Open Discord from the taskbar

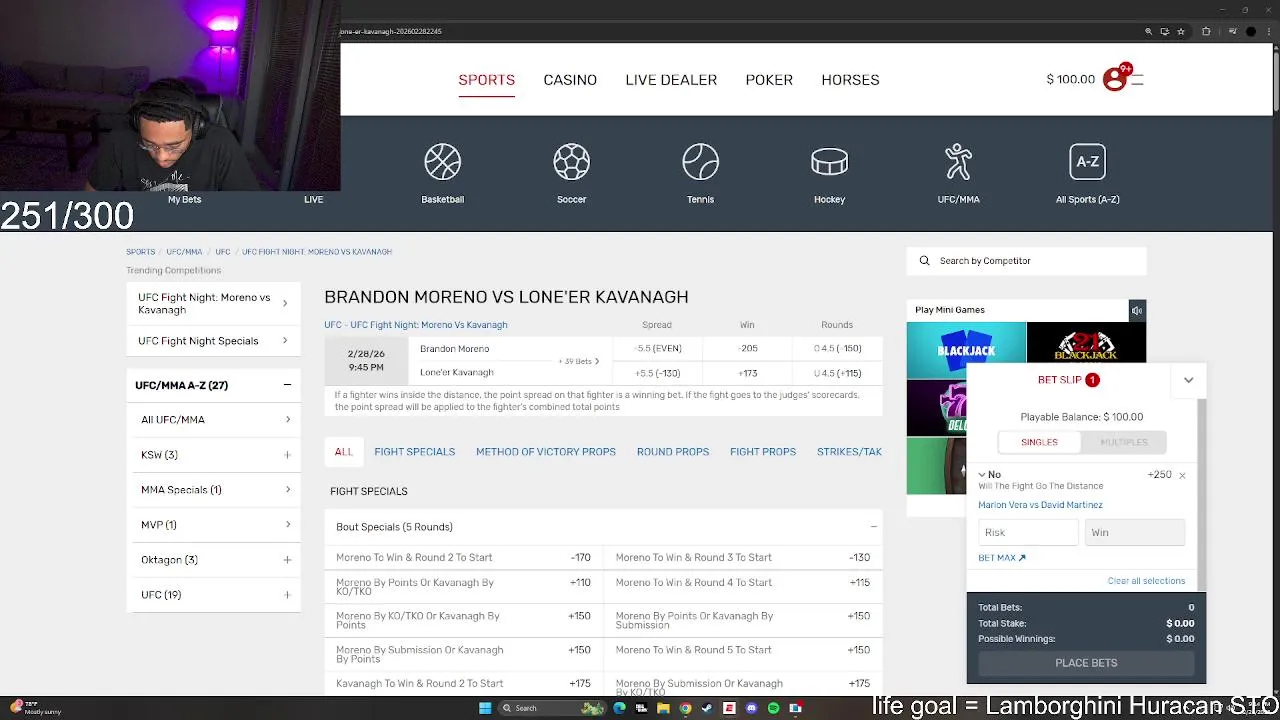click(751, 708)
